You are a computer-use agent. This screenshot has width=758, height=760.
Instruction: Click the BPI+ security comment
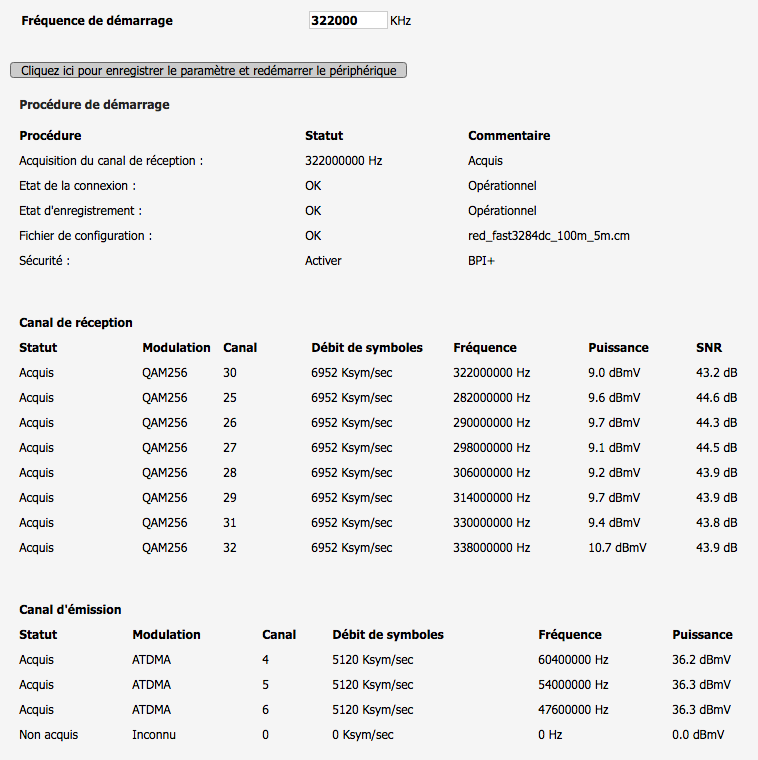click(482, 261)
